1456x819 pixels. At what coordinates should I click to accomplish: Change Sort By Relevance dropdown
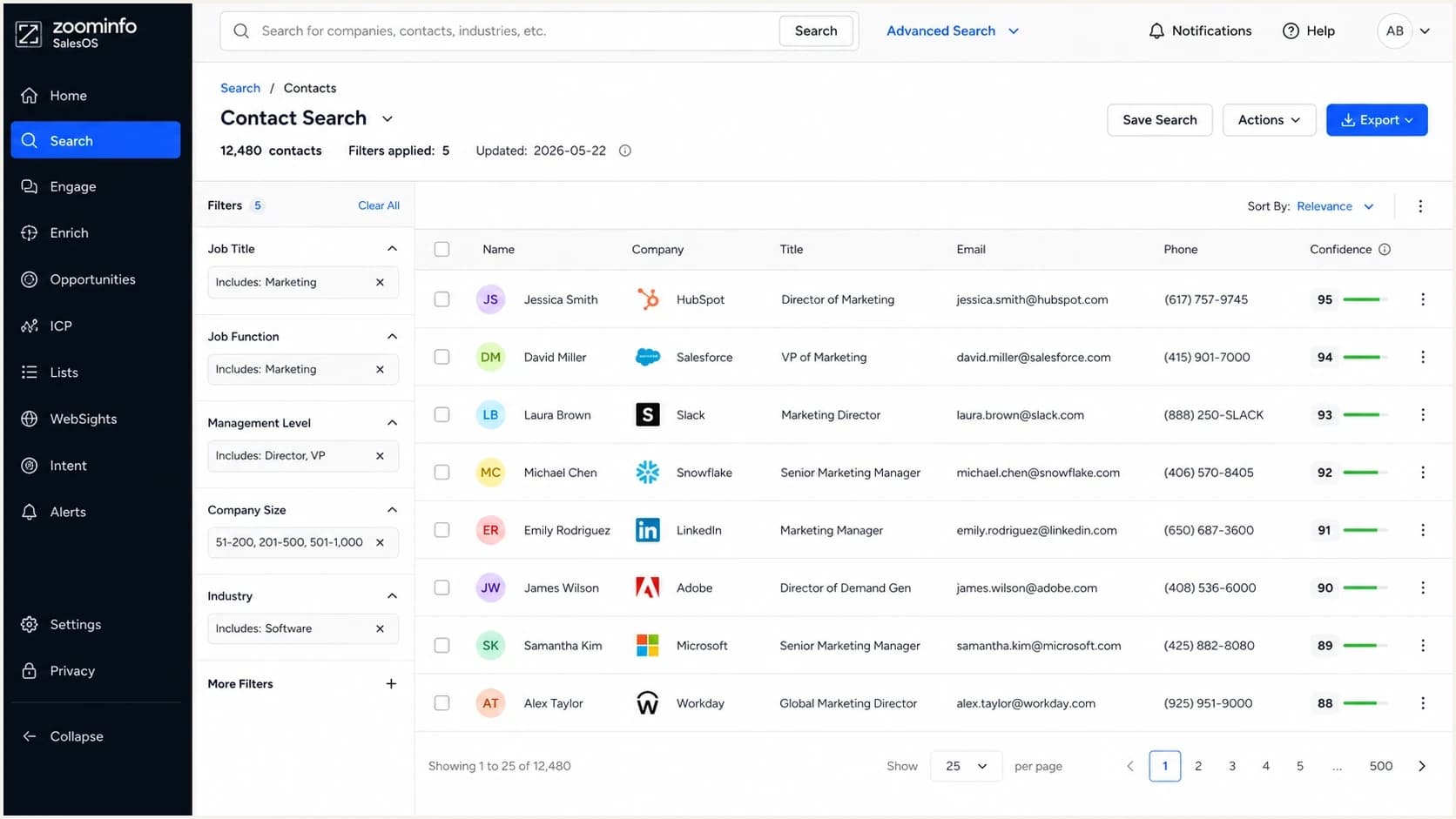[x=1335, y=206]
